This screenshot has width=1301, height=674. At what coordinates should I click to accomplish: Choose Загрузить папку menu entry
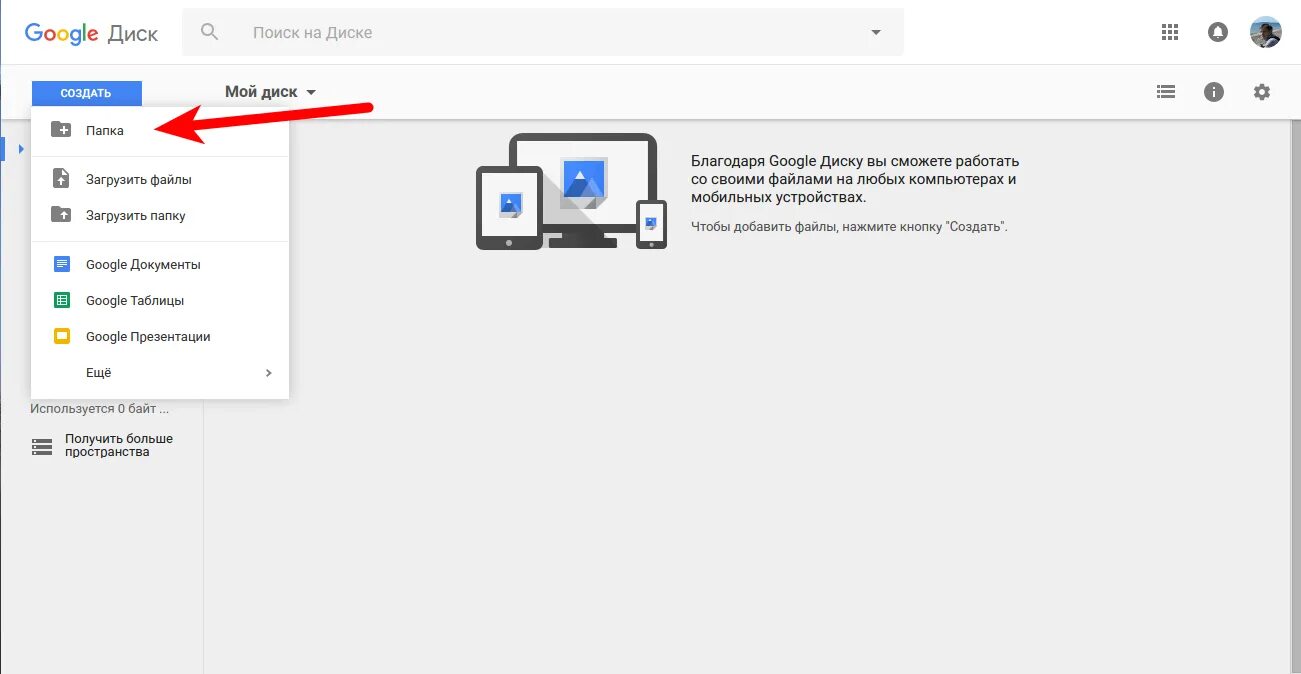coord(135,216)
